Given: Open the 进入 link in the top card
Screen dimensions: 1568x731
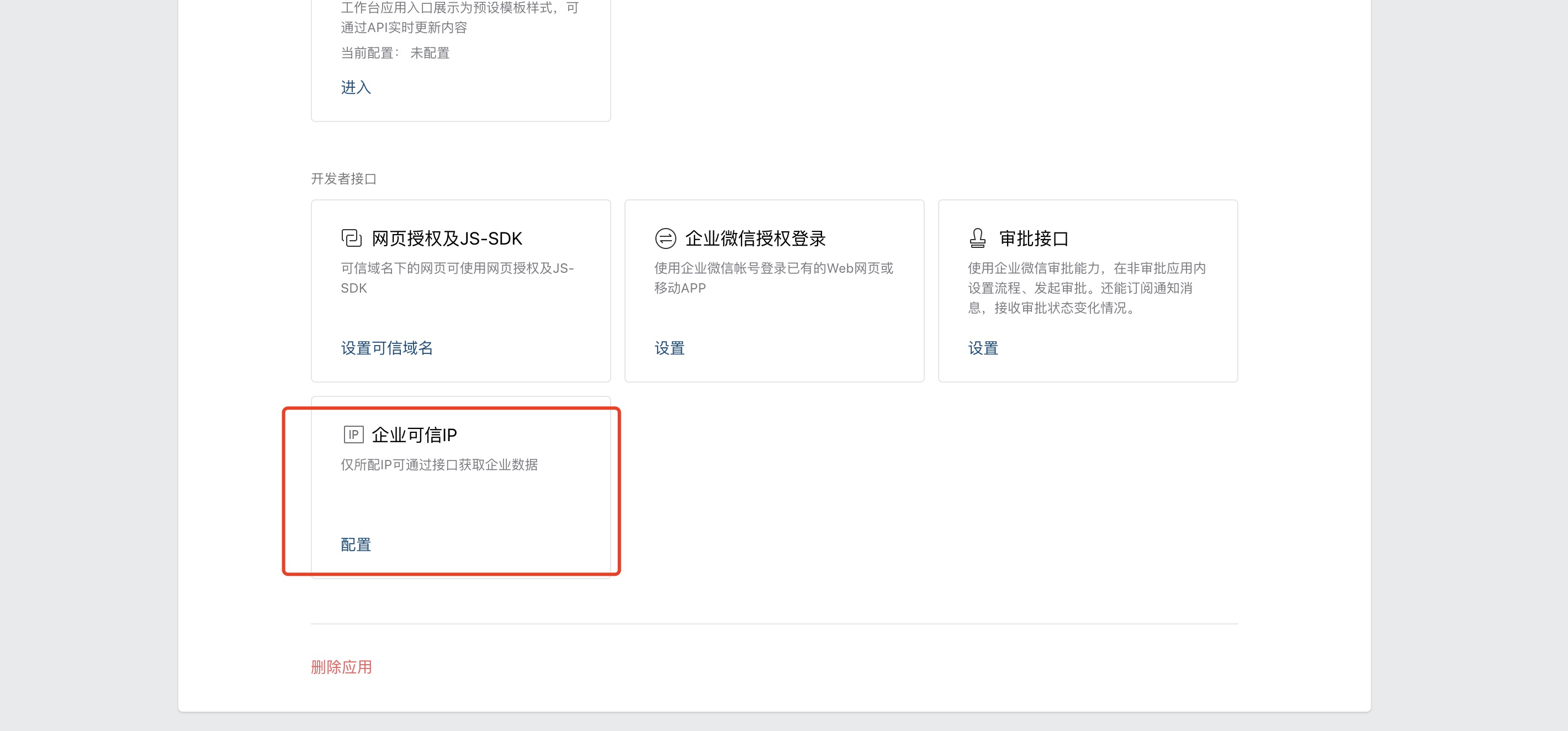Looking at the screenshot, I should pyautogui.click(x=356, y=88).
